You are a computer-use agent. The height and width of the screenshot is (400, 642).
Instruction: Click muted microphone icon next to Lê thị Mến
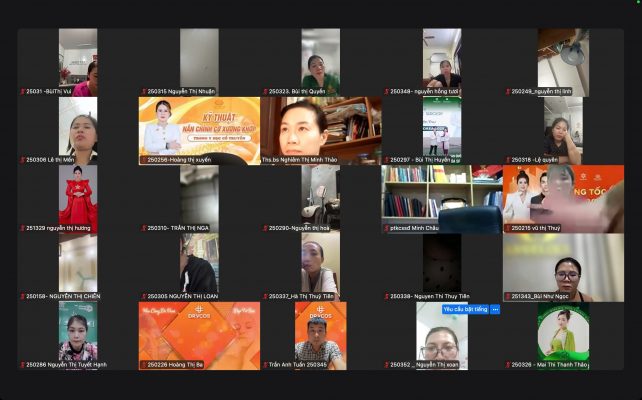tap(22, 160)
